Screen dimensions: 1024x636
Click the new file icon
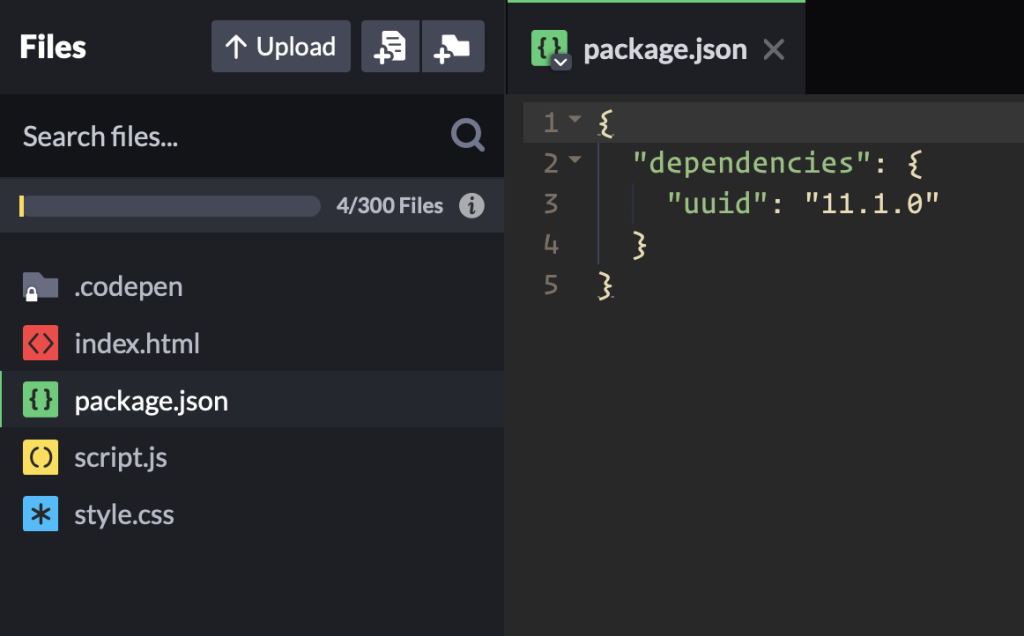coord(390,47)
